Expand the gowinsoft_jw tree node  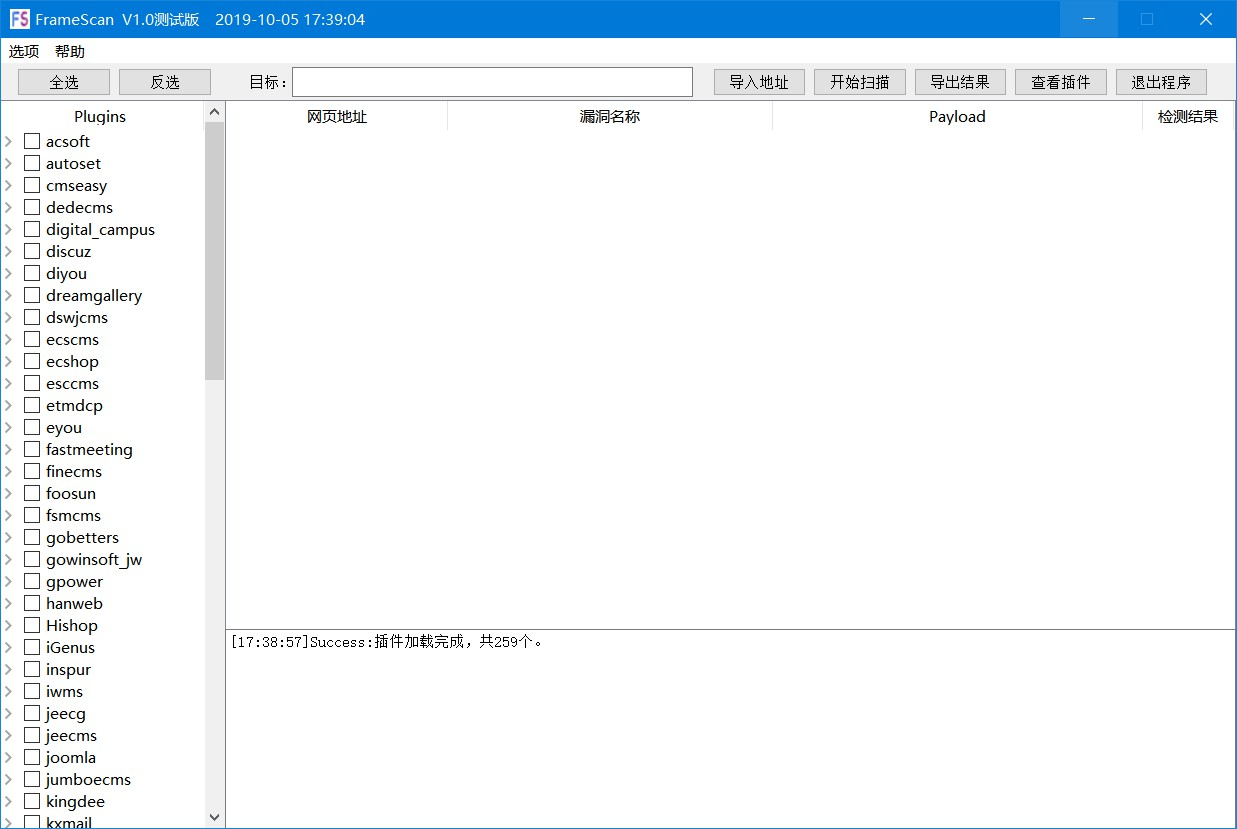9,559
